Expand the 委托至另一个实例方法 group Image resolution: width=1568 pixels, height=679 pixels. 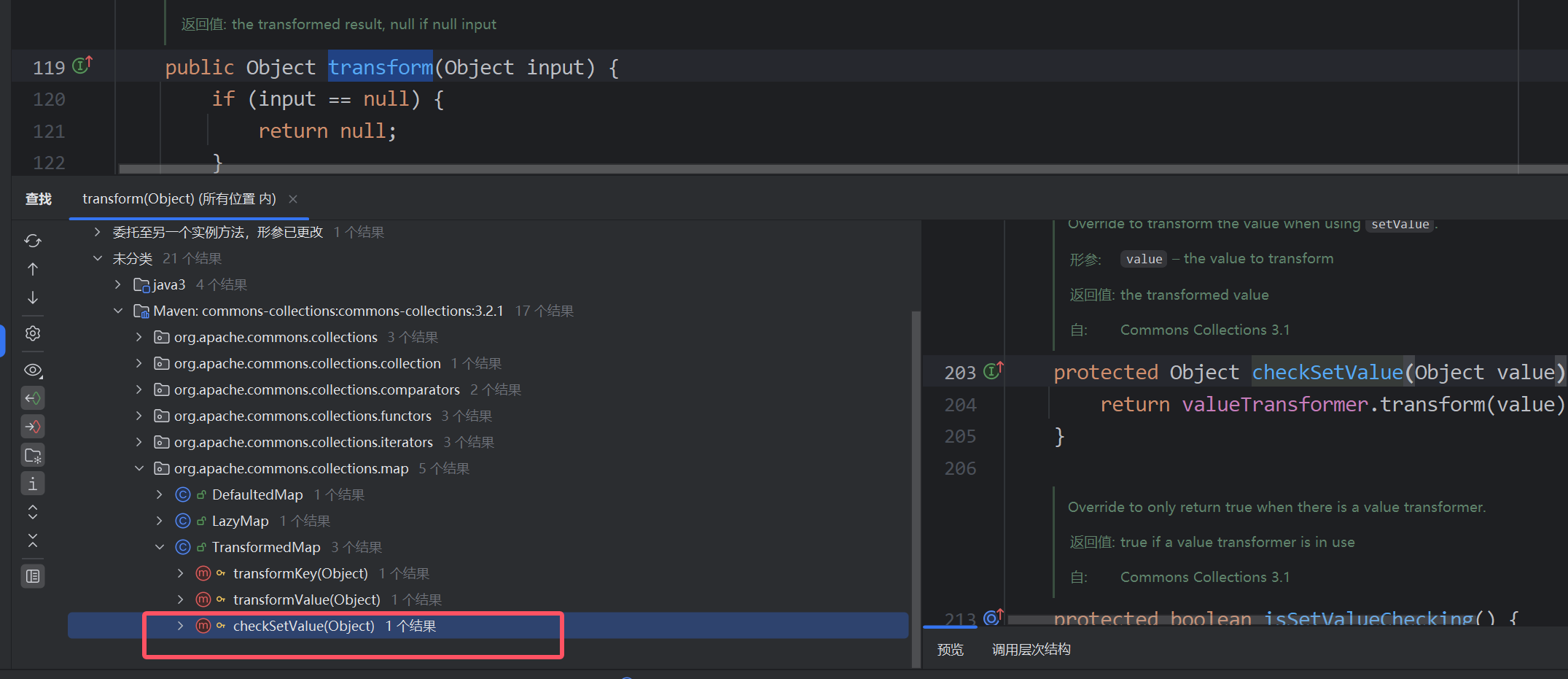tap(97, 232)
